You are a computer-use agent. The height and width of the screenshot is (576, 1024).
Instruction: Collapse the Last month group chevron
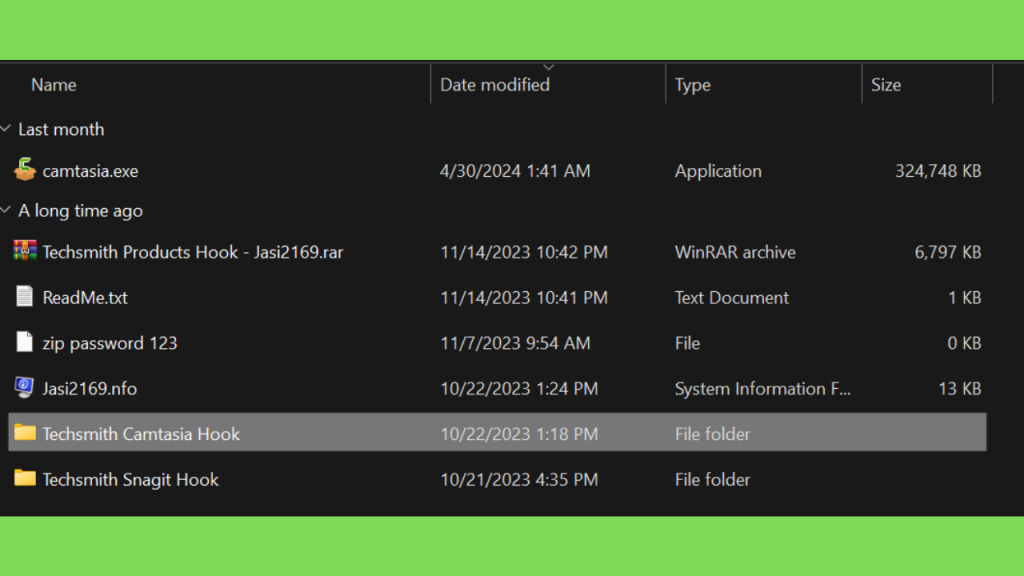(6, 129)
